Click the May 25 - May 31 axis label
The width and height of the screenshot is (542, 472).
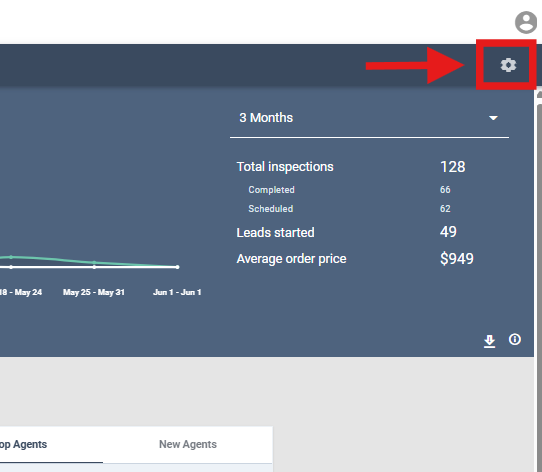[x=94, y=292]
